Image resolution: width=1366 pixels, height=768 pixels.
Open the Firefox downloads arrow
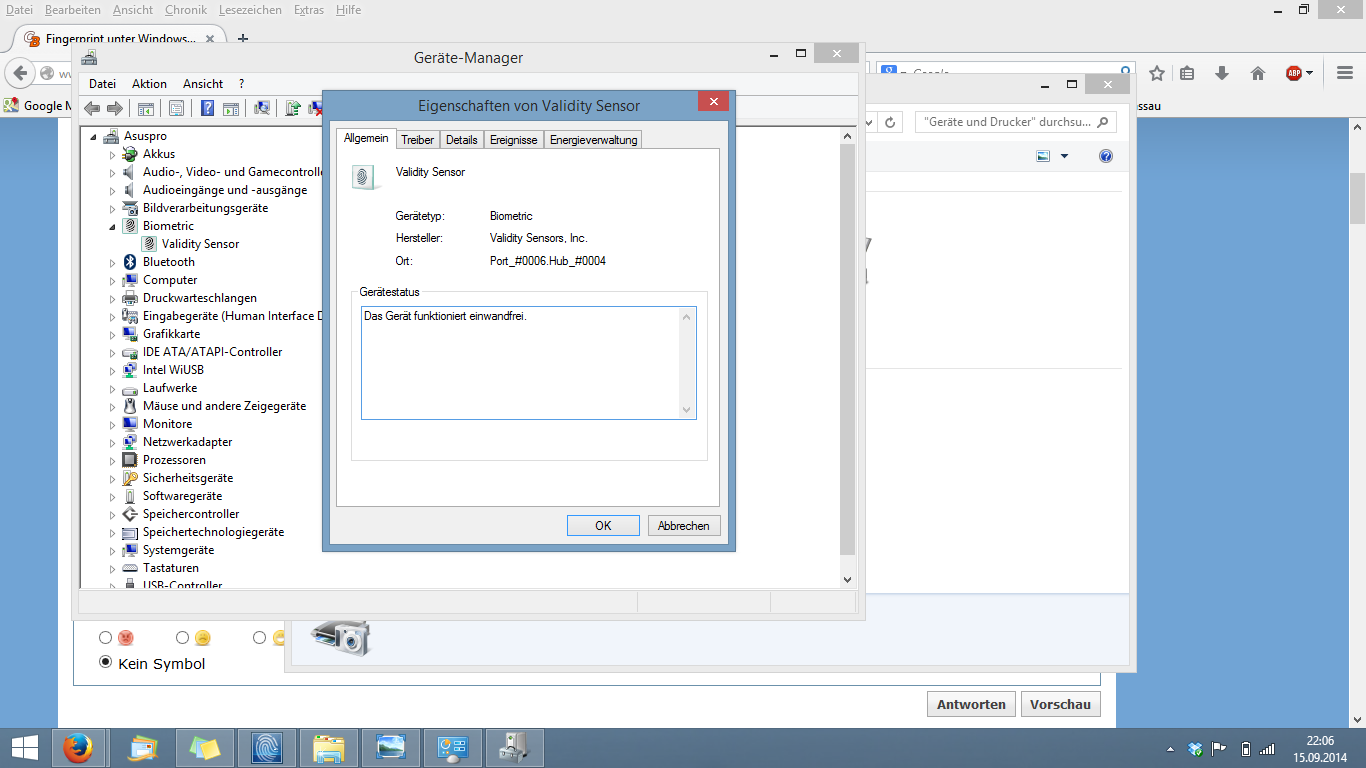click(x=1222, y=73)
